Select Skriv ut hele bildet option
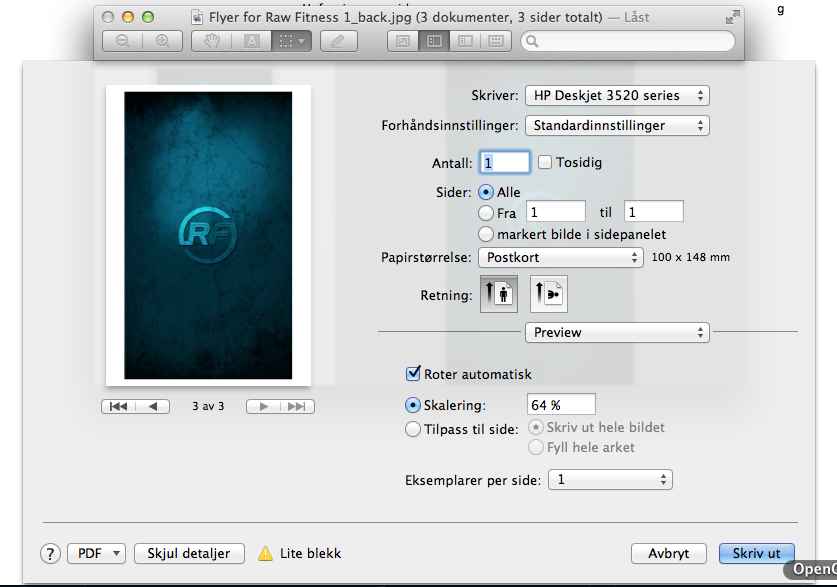 tap(535, 427)
